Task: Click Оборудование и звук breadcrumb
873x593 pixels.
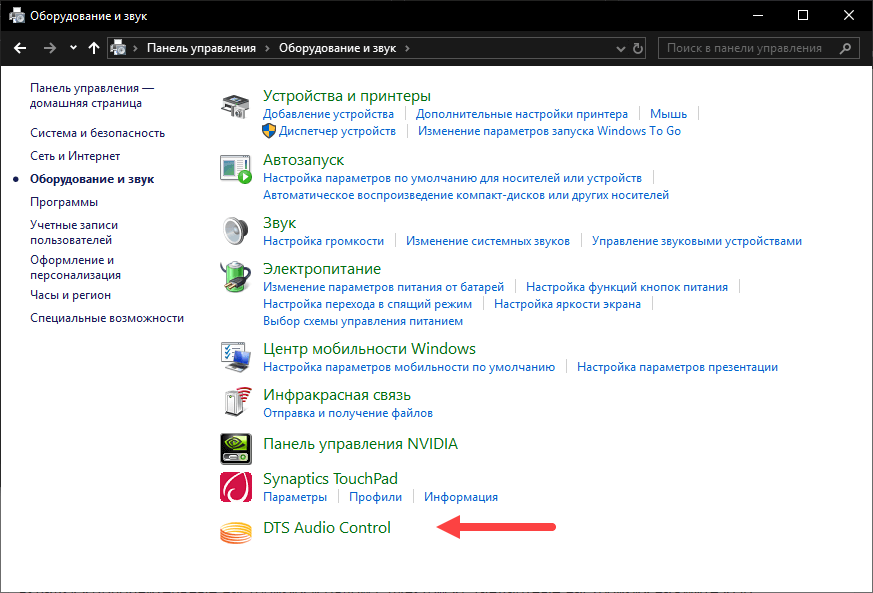Action: [337, 48]
